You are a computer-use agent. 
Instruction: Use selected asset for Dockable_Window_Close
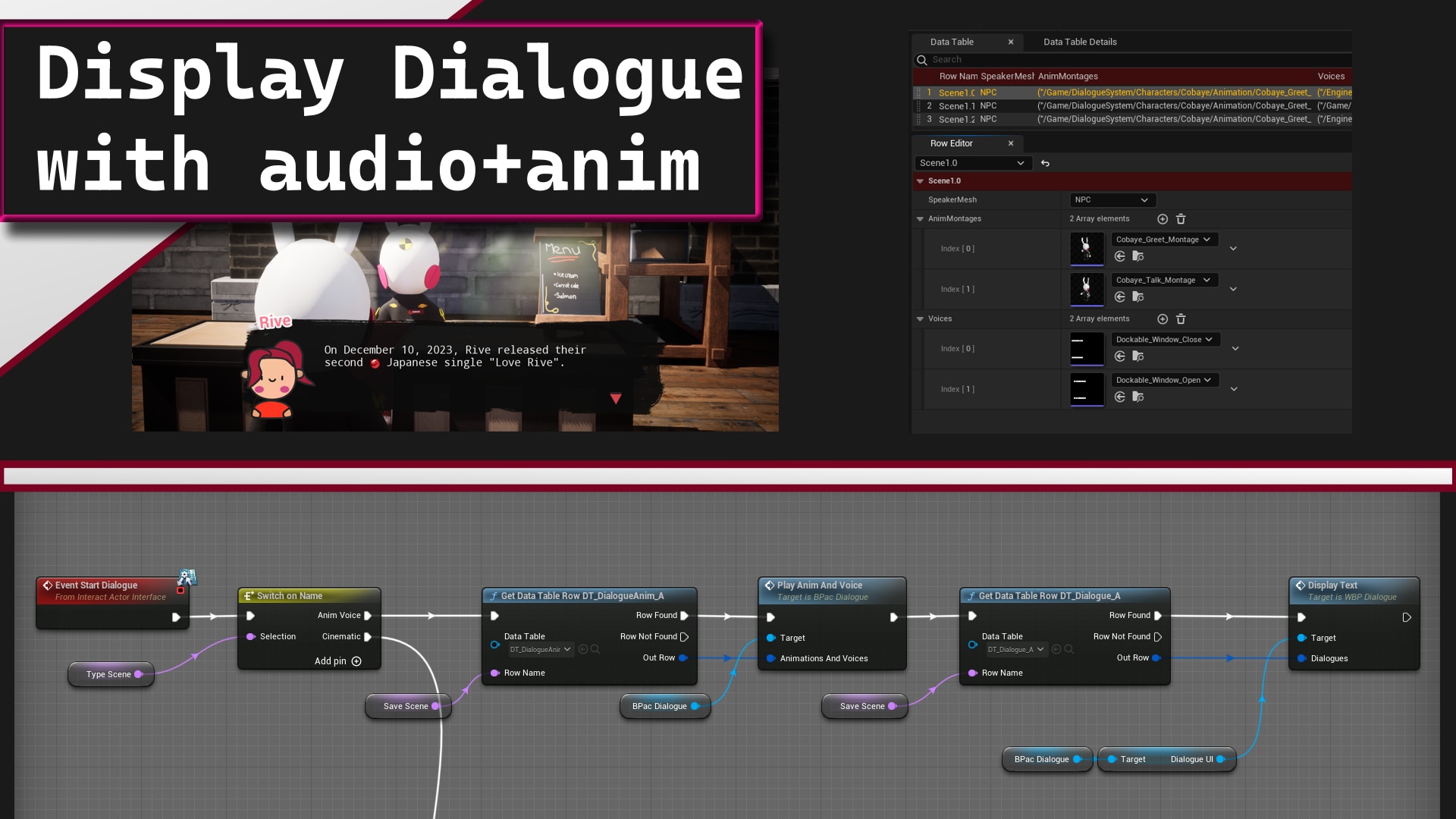[x=1120, y=356]
